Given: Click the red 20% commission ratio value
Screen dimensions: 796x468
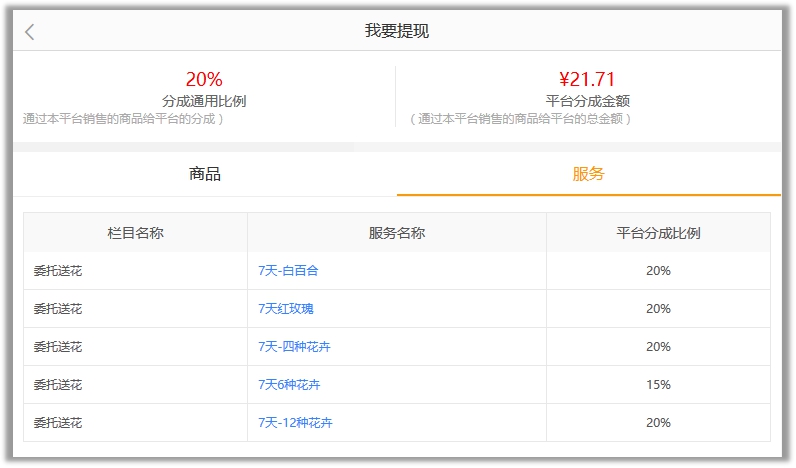Looking at the screenshot, I should tap(204, 79).
